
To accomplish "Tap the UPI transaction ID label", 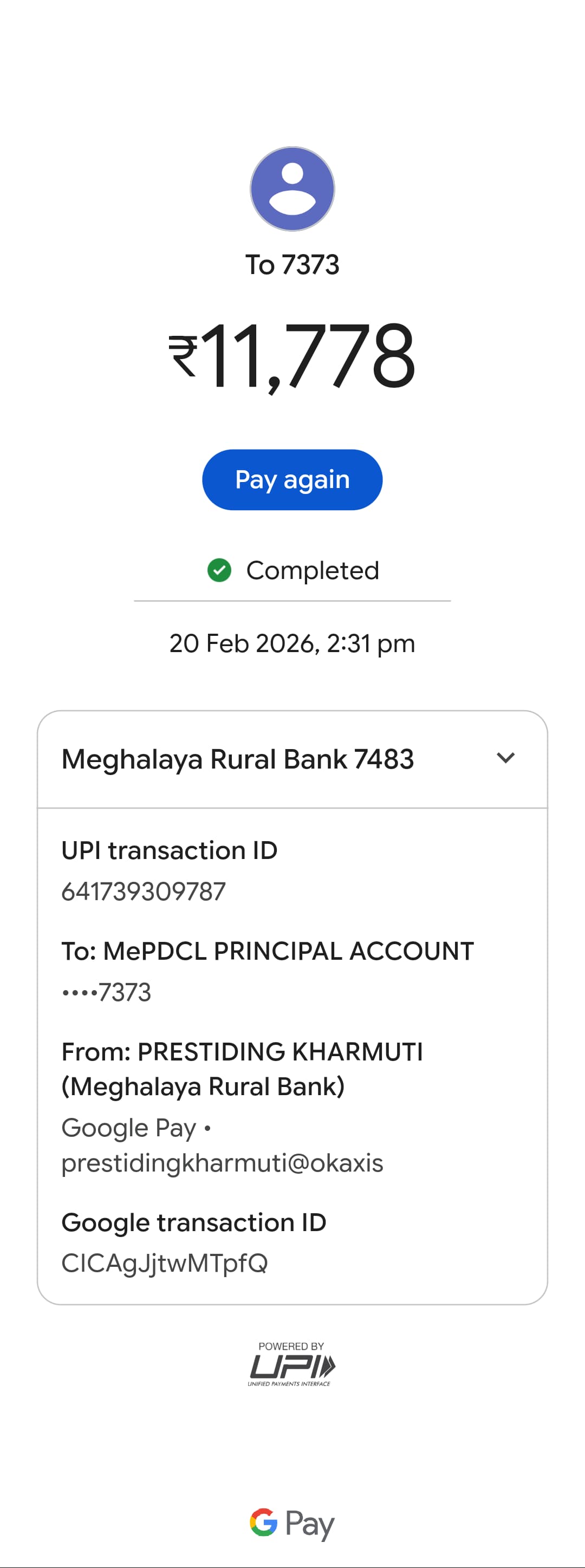I will (x=169, y=850).
